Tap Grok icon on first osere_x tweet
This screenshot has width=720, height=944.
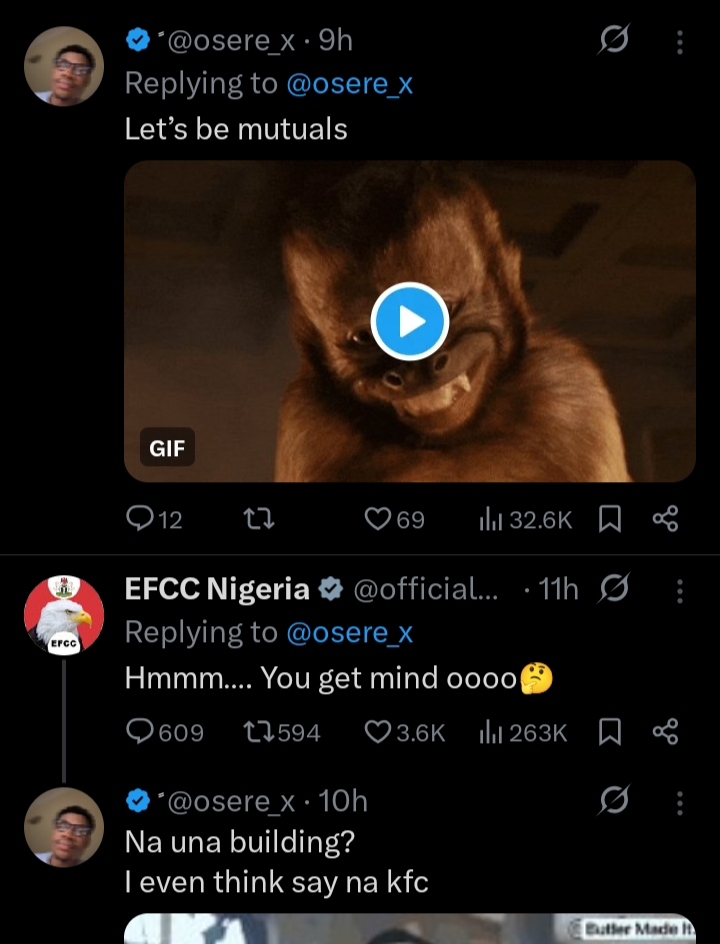point(611,41)
